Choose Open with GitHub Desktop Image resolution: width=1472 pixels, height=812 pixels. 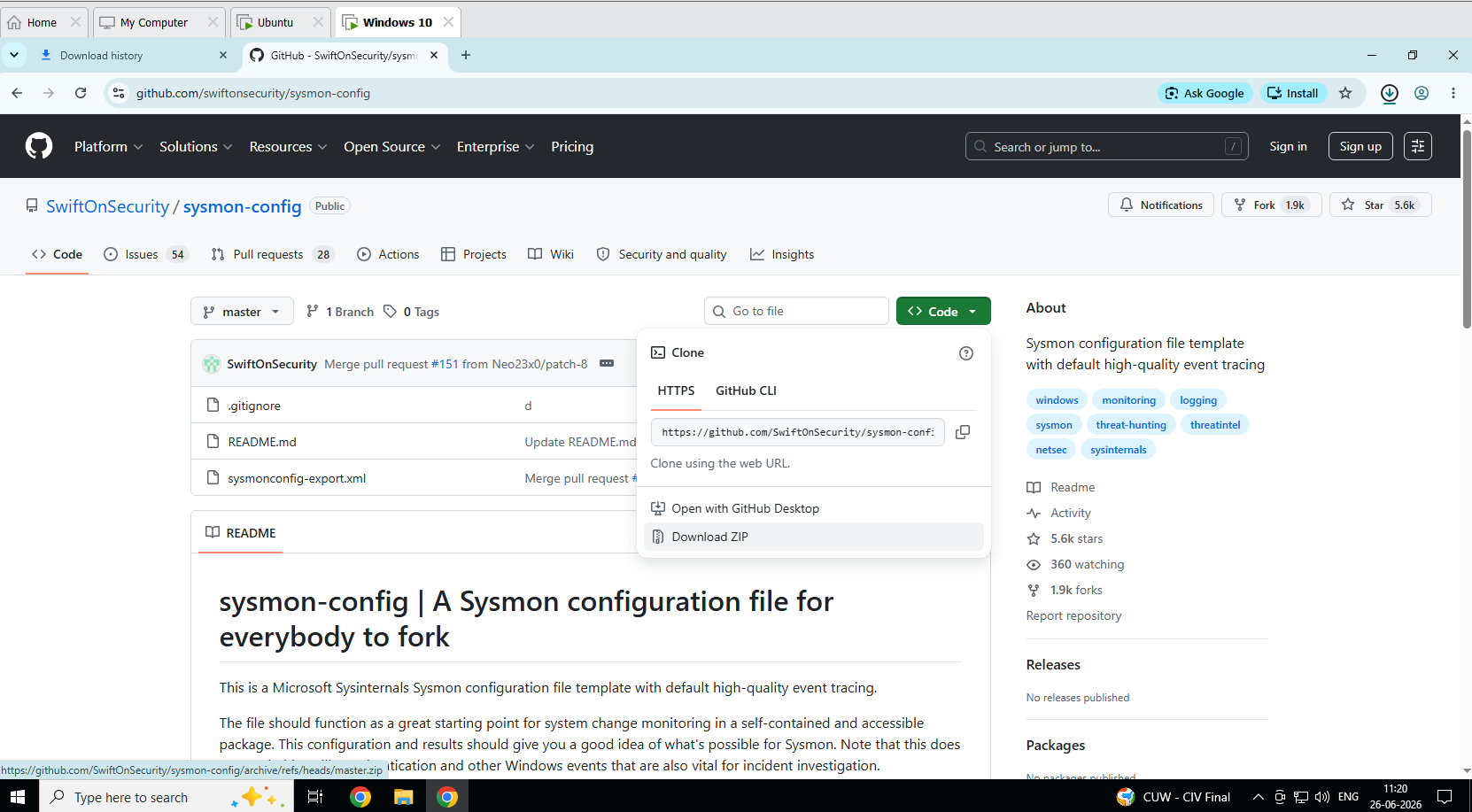pyautogui.click(x=813, y=508)
